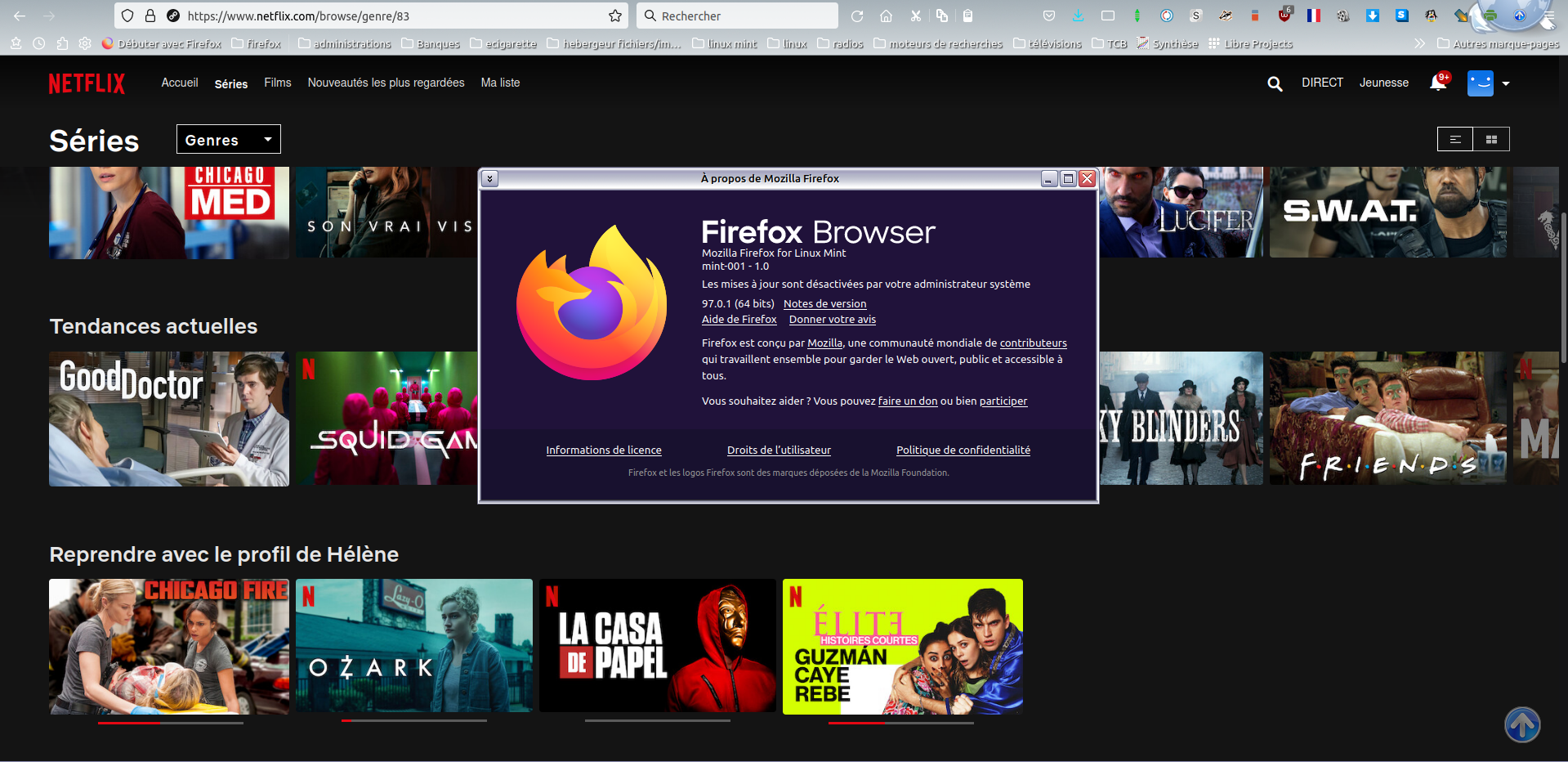Reload the page with the refresh icon
Screen dimensions: 1568x762
(857, 16)
